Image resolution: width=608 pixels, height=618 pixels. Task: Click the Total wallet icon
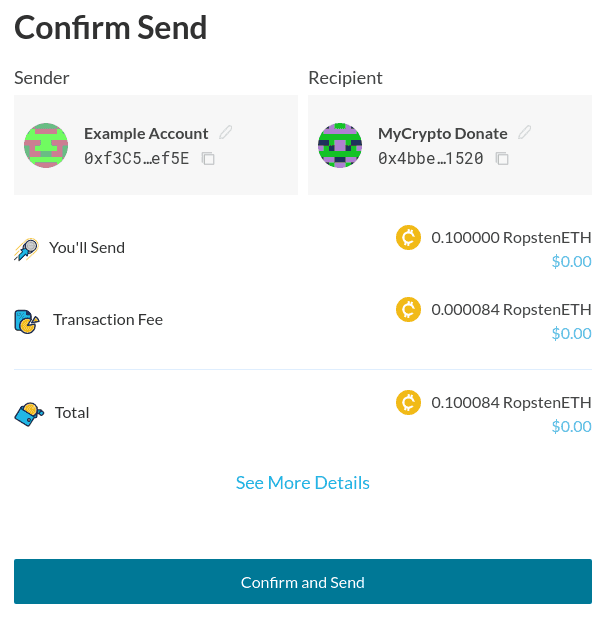click(x=29, y=414)
